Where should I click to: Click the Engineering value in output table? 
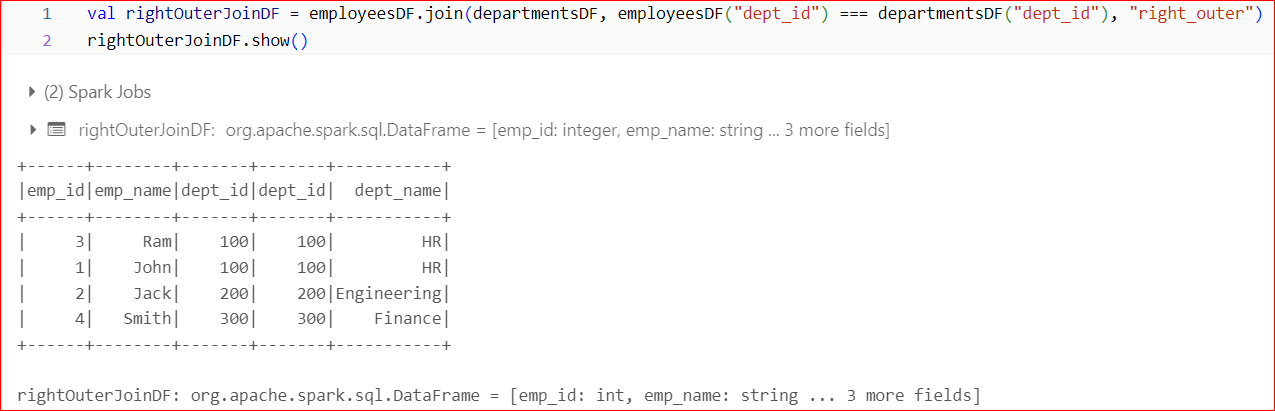click(388, 293)
